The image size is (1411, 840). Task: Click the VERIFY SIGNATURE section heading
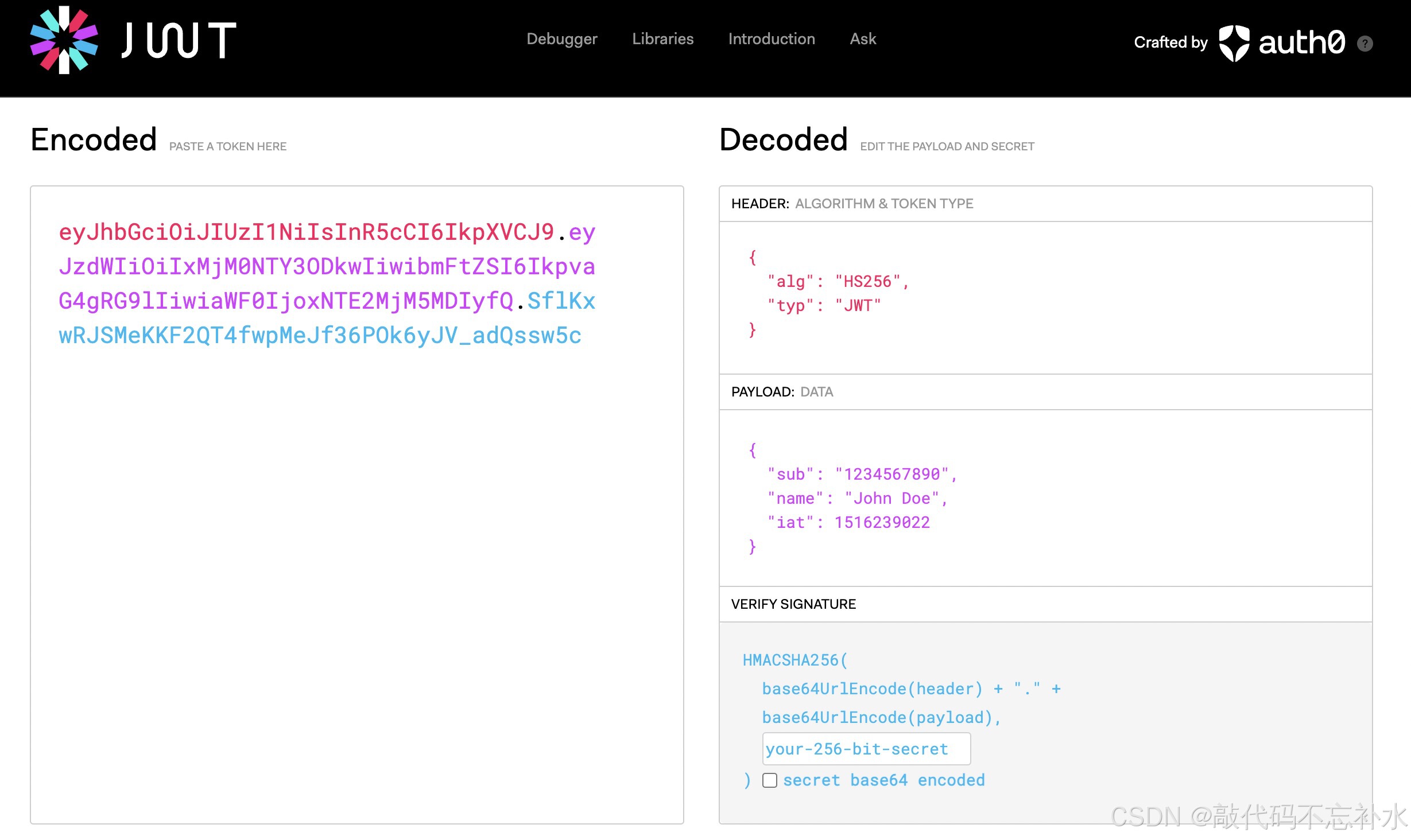pyautogui.click(x=793, y=604)
